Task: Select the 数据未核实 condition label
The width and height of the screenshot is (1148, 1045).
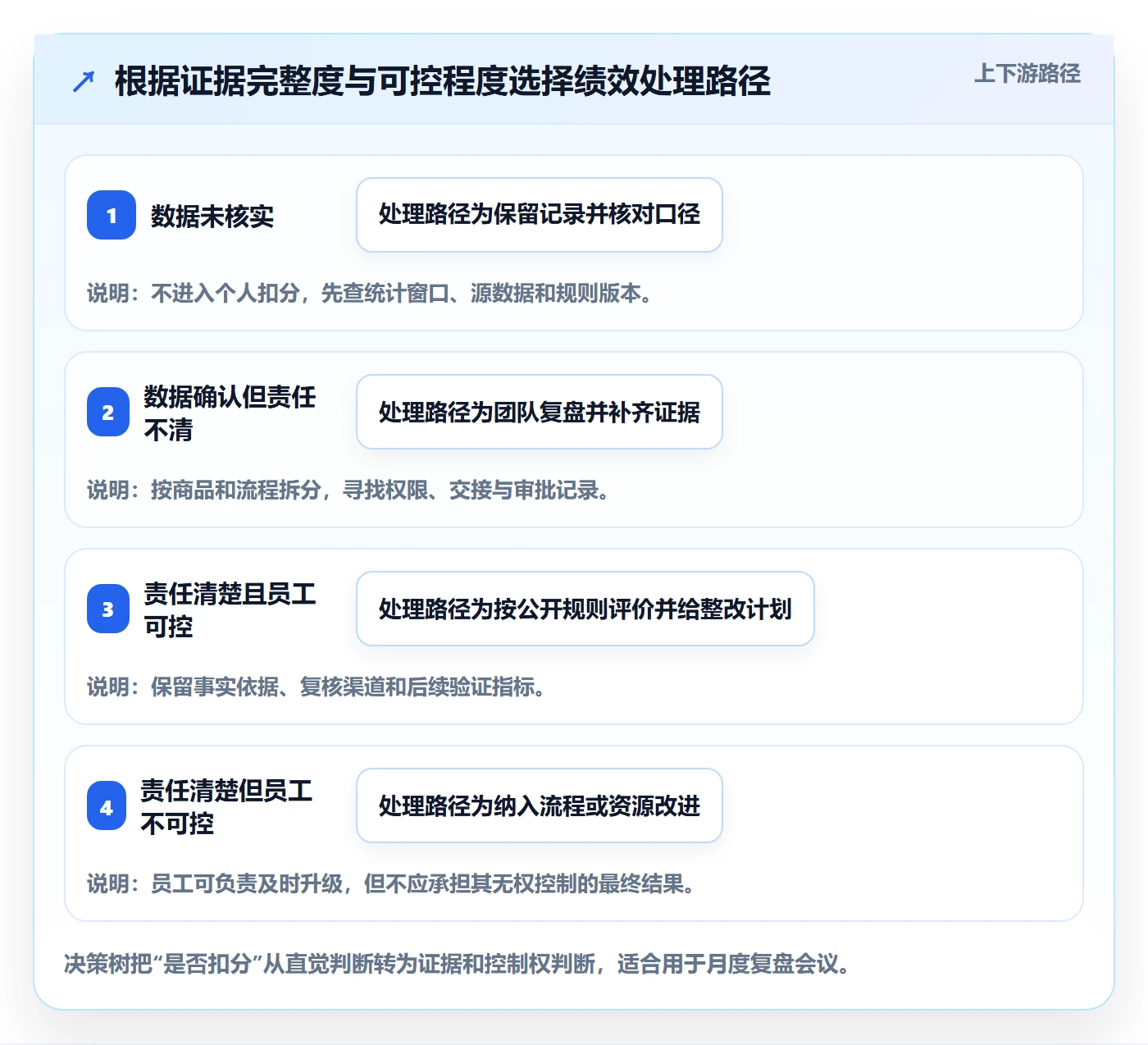Action: tap(212, 216)
